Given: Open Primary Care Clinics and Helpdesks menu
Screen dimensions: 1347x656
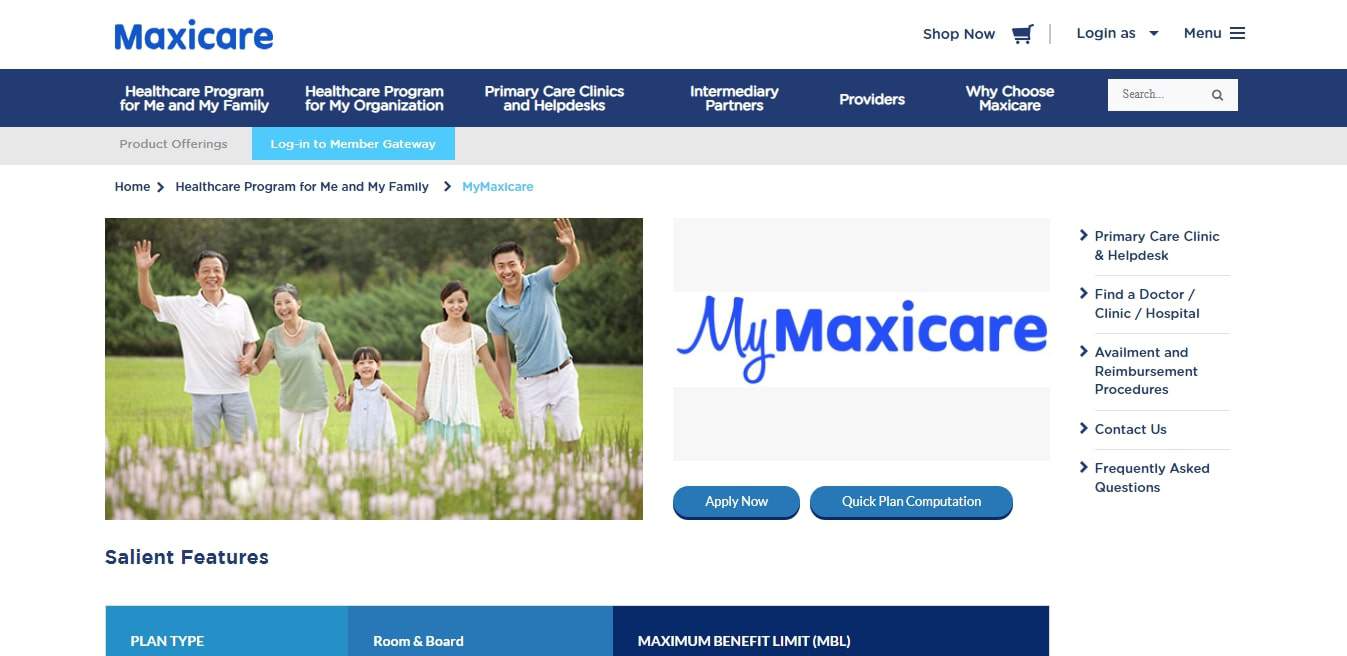Looking at the screenshot, I should click(x=554, y=98).
